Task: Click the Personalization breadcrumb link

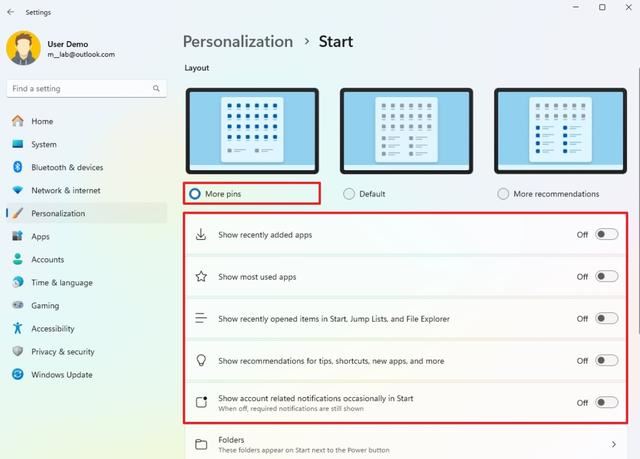Action: 237,42
